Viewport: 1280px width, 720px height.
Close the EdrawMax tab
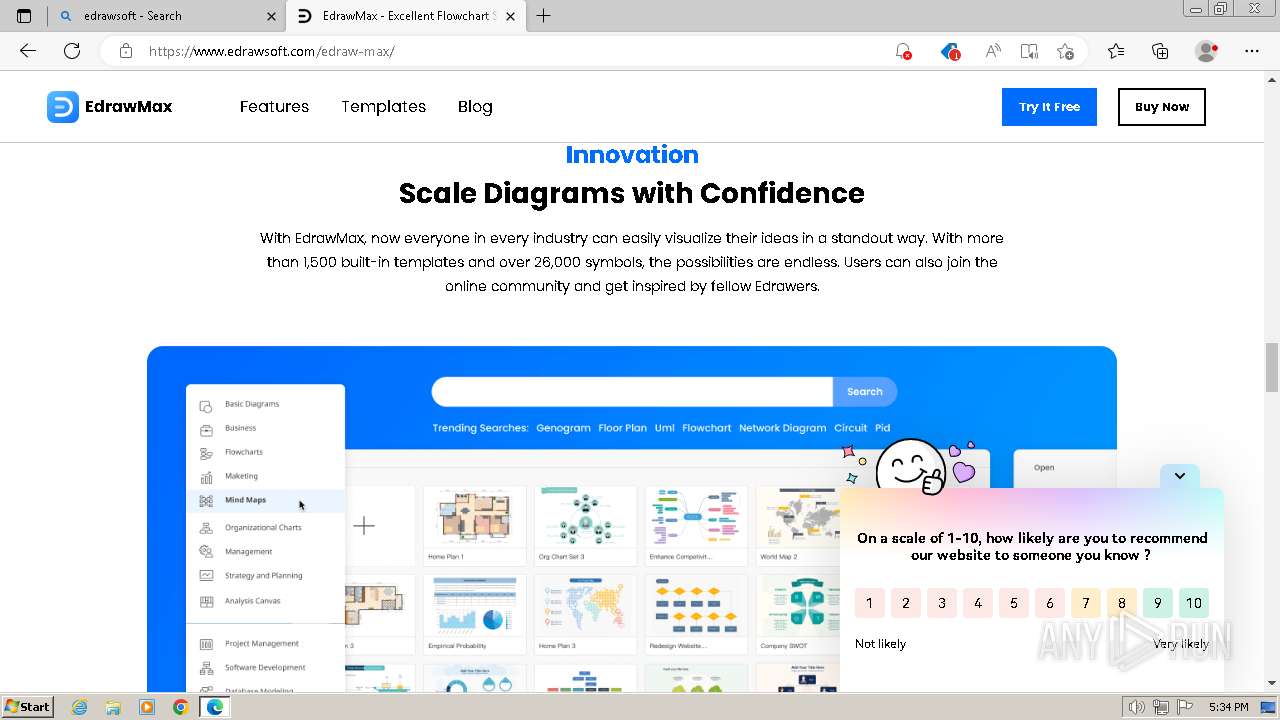click(511, 16)
